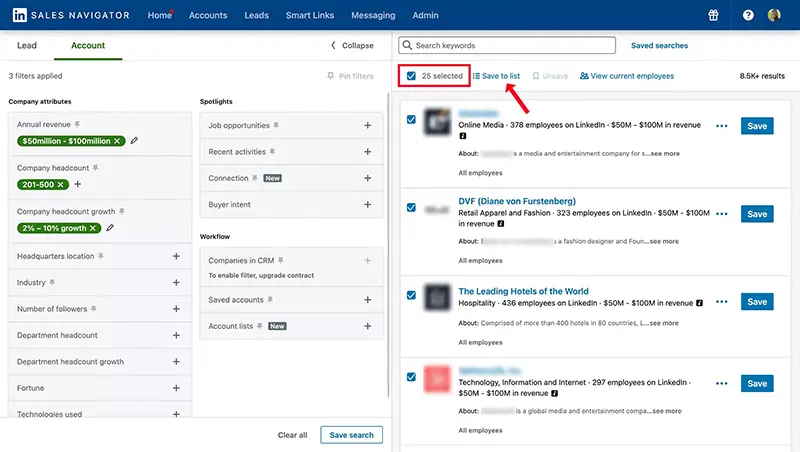This screenshot has height=452, width=800.
Task: Remove the 2% - 10% growth chip
Action: 93,228
